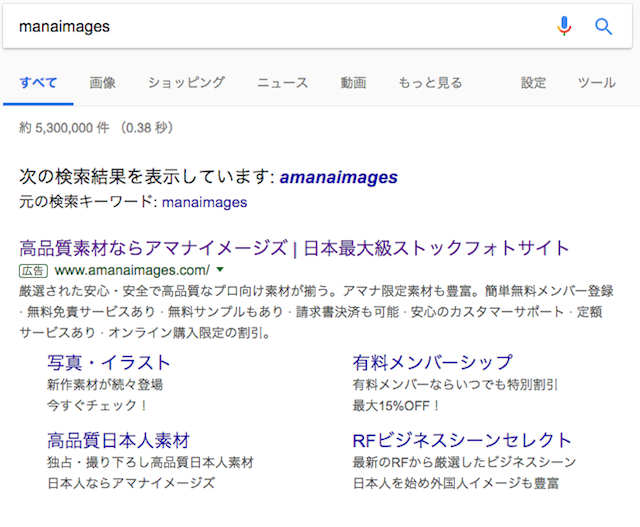Screen dimensions: 640x527
Task: Switch to the 動画 tab
Action: point(353,83)
